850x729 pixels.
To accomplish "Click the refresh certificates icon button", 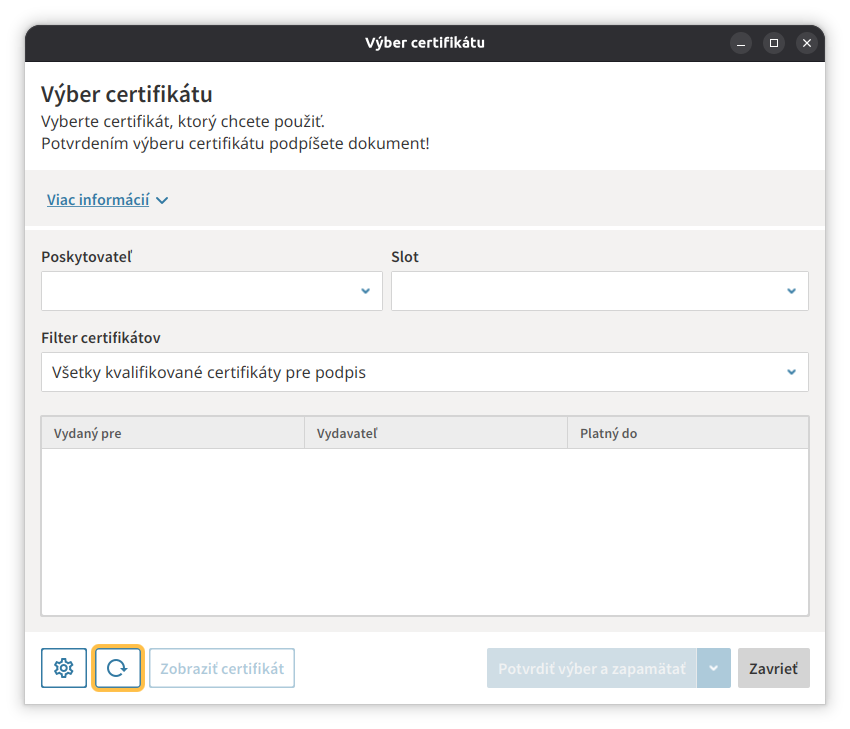I will point(118,668).
